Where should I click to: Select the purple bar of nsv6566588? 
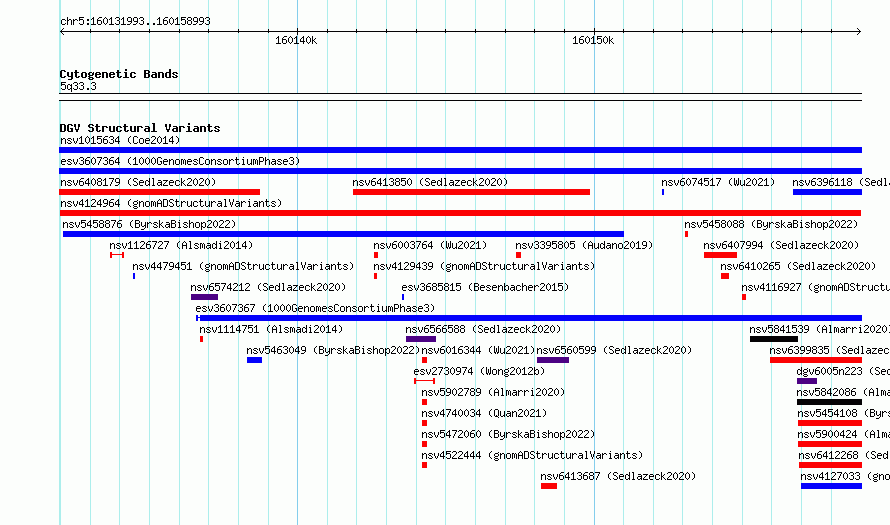pos(421,339)
